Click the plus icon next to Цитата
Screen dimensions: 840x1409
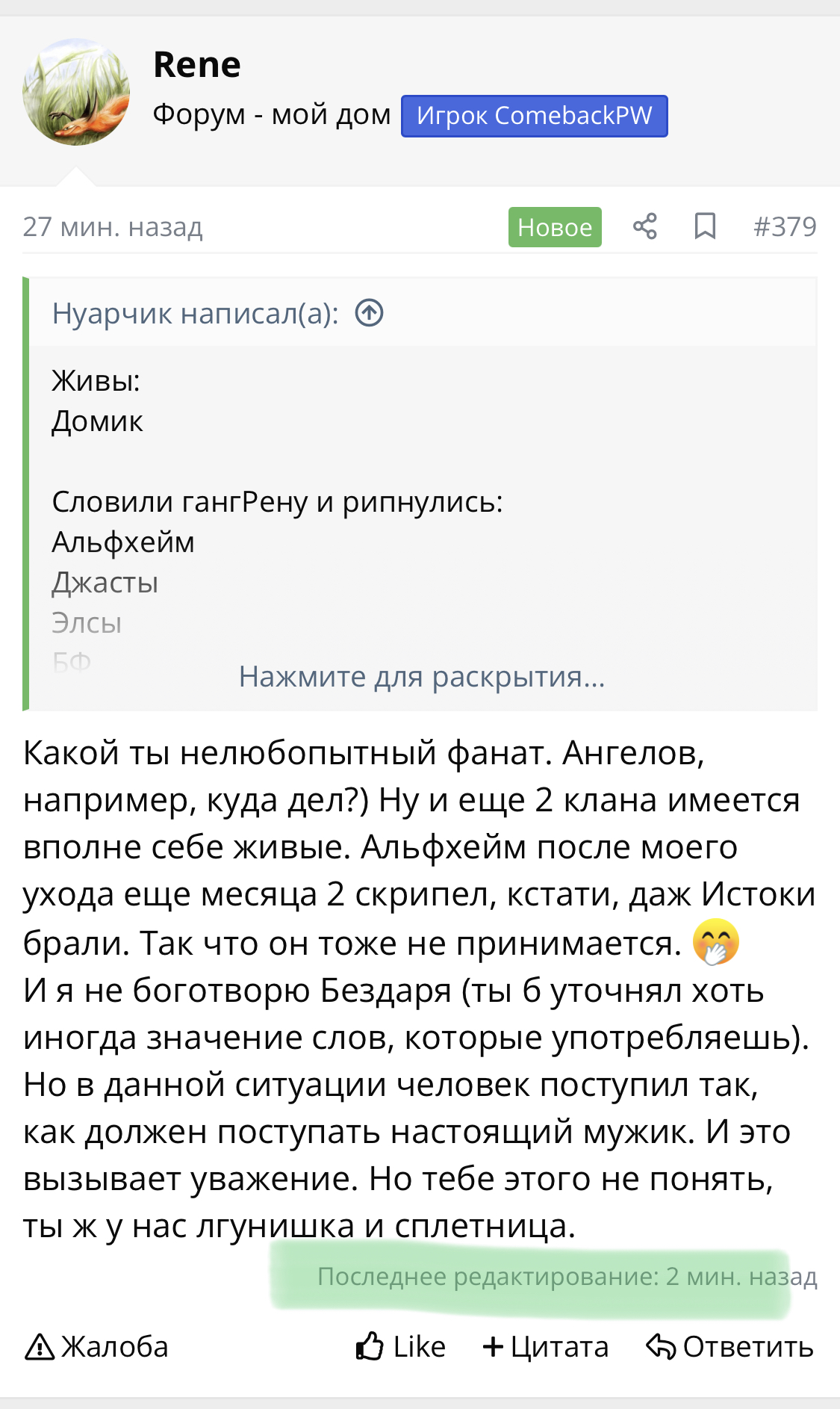(493, 1346)
